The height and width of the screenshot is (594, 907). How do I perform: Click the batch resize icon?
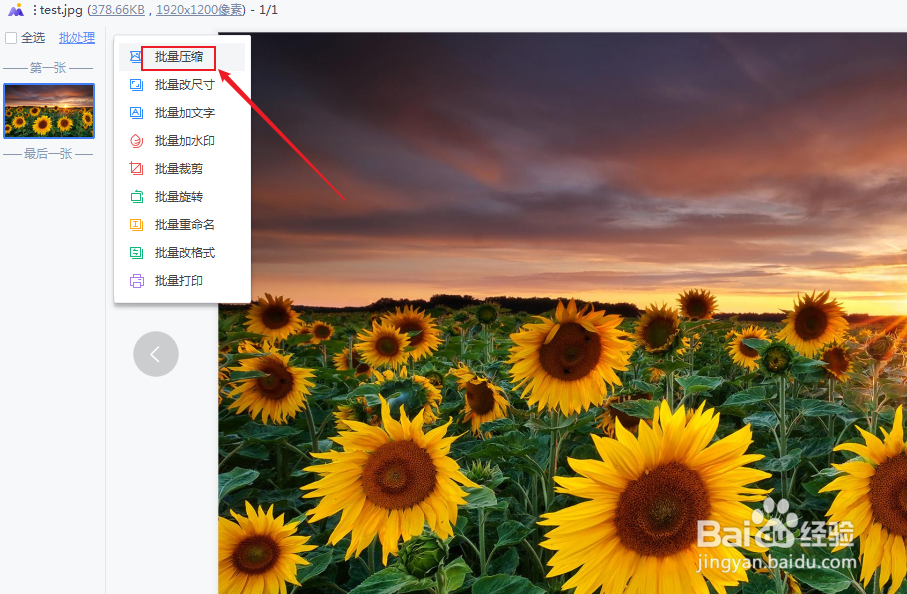tap(136, 85)
